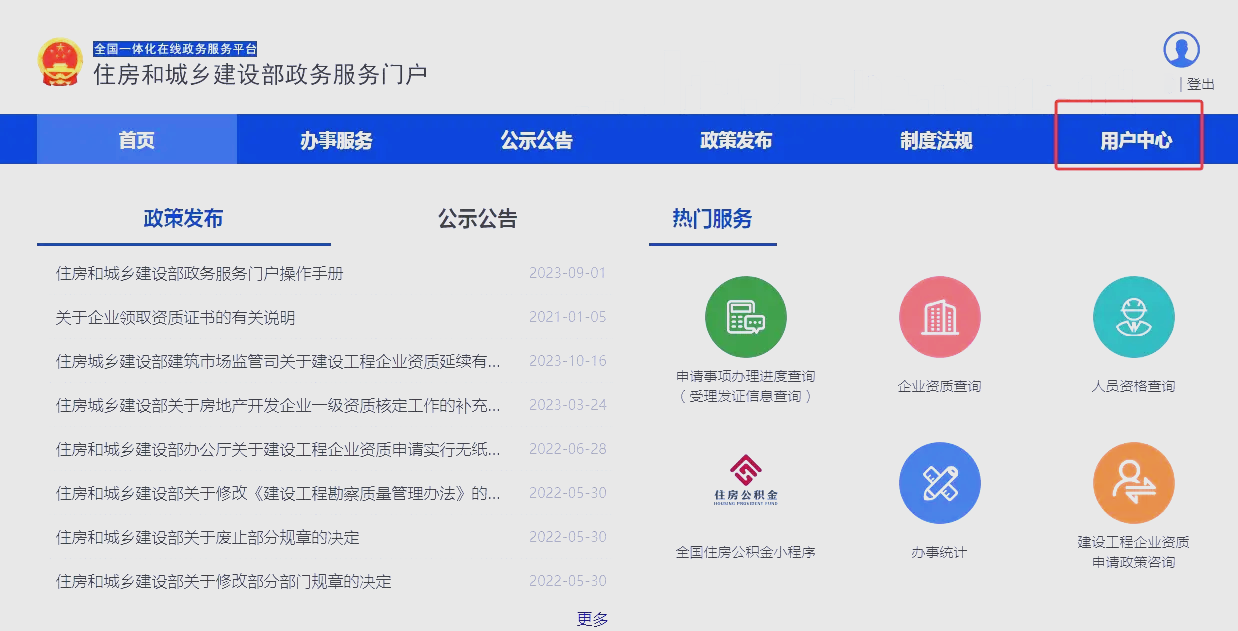Image resolution: width=1238 pixels, height=631 pixels.
Task: Click the 全国住房公积金小程序 label
Action: (x=745, y=551)
